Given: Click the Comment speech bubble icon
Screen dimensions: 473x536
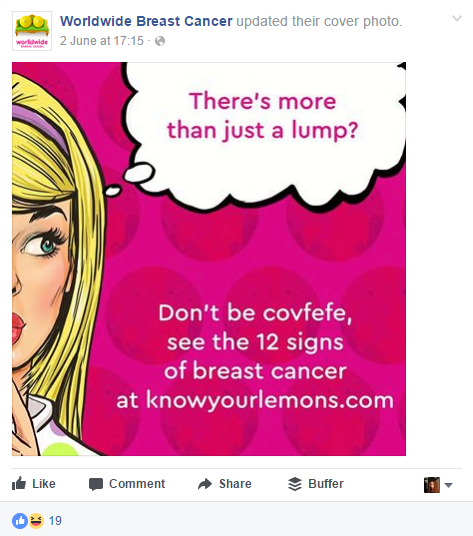Looking at the screenshot, I should pos(96,484).
